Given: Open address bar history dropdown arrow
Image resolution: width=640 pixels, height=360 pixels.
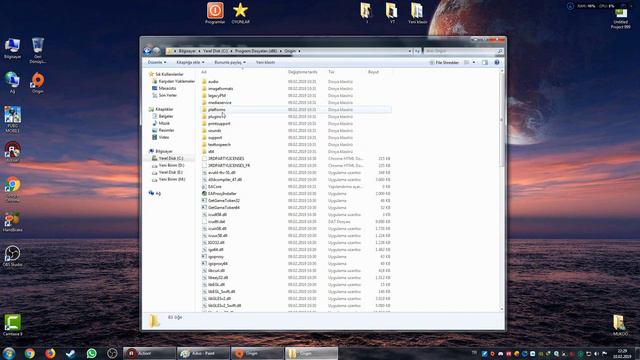Looking at the screenshot, I should coord(410,51).
